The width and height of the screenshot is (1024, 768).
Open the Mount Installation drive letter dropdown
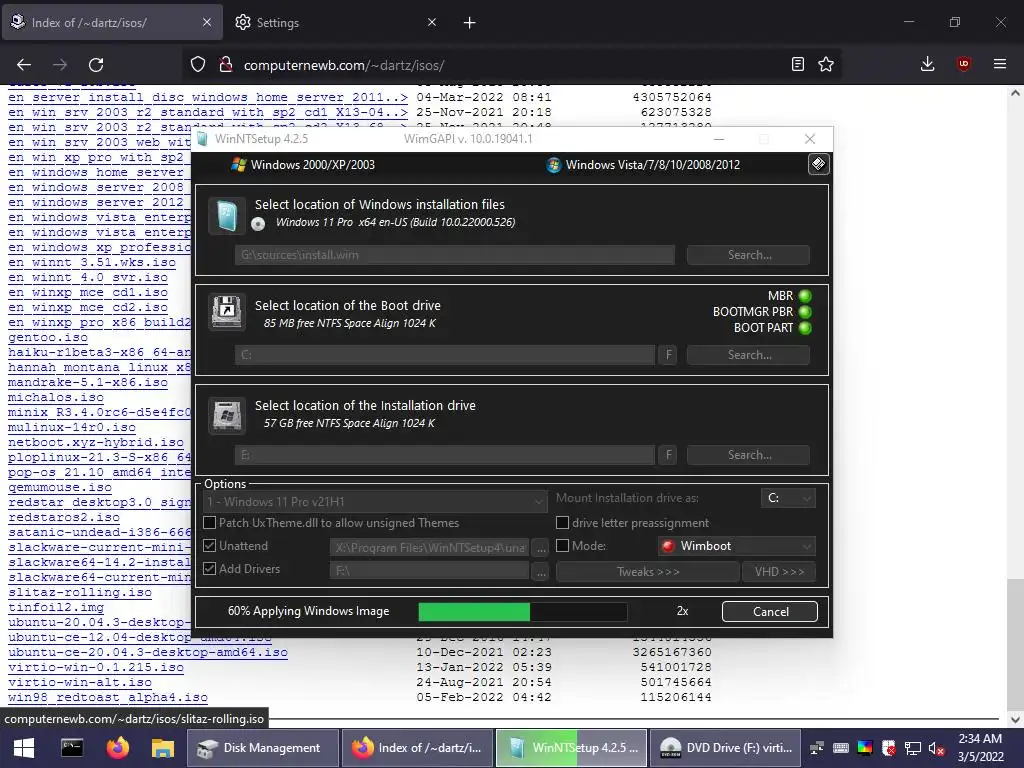788,498
